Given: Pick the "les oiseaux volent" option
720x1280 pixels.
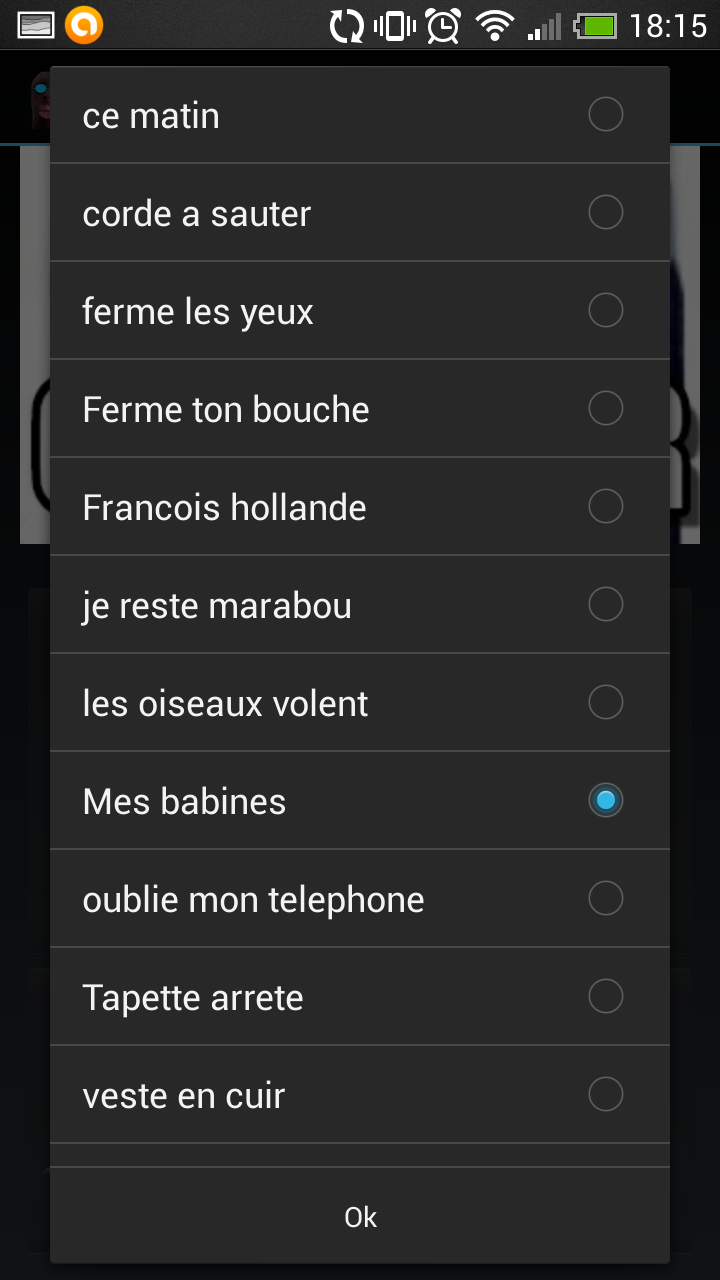Looking at the screenshot, I should click(x=605, y=703).
